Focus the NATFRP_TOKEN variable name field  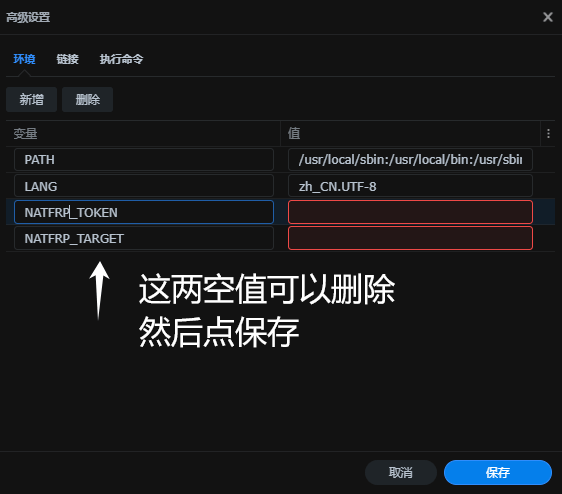pos(144,212)
